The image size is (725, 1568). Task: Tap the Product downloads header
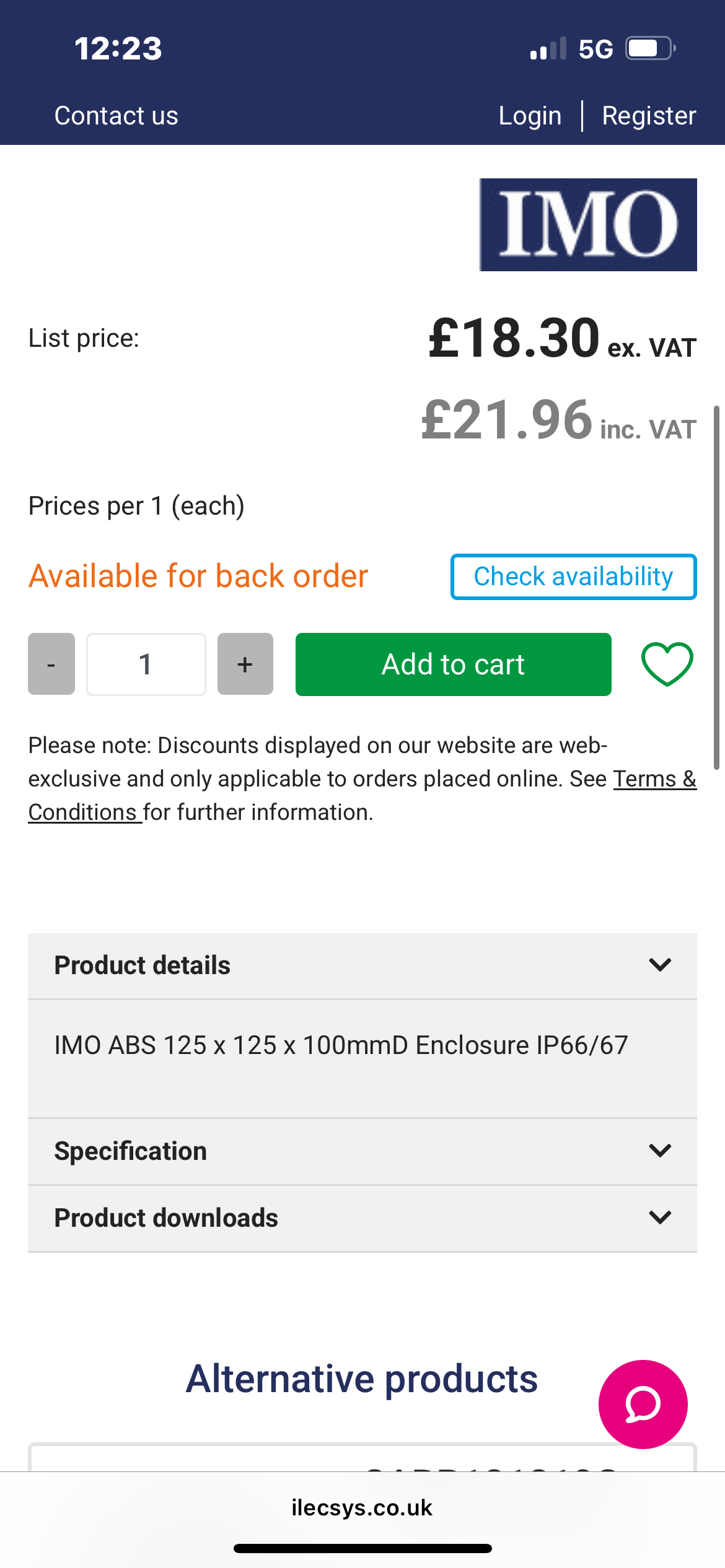click(166, 1217)
